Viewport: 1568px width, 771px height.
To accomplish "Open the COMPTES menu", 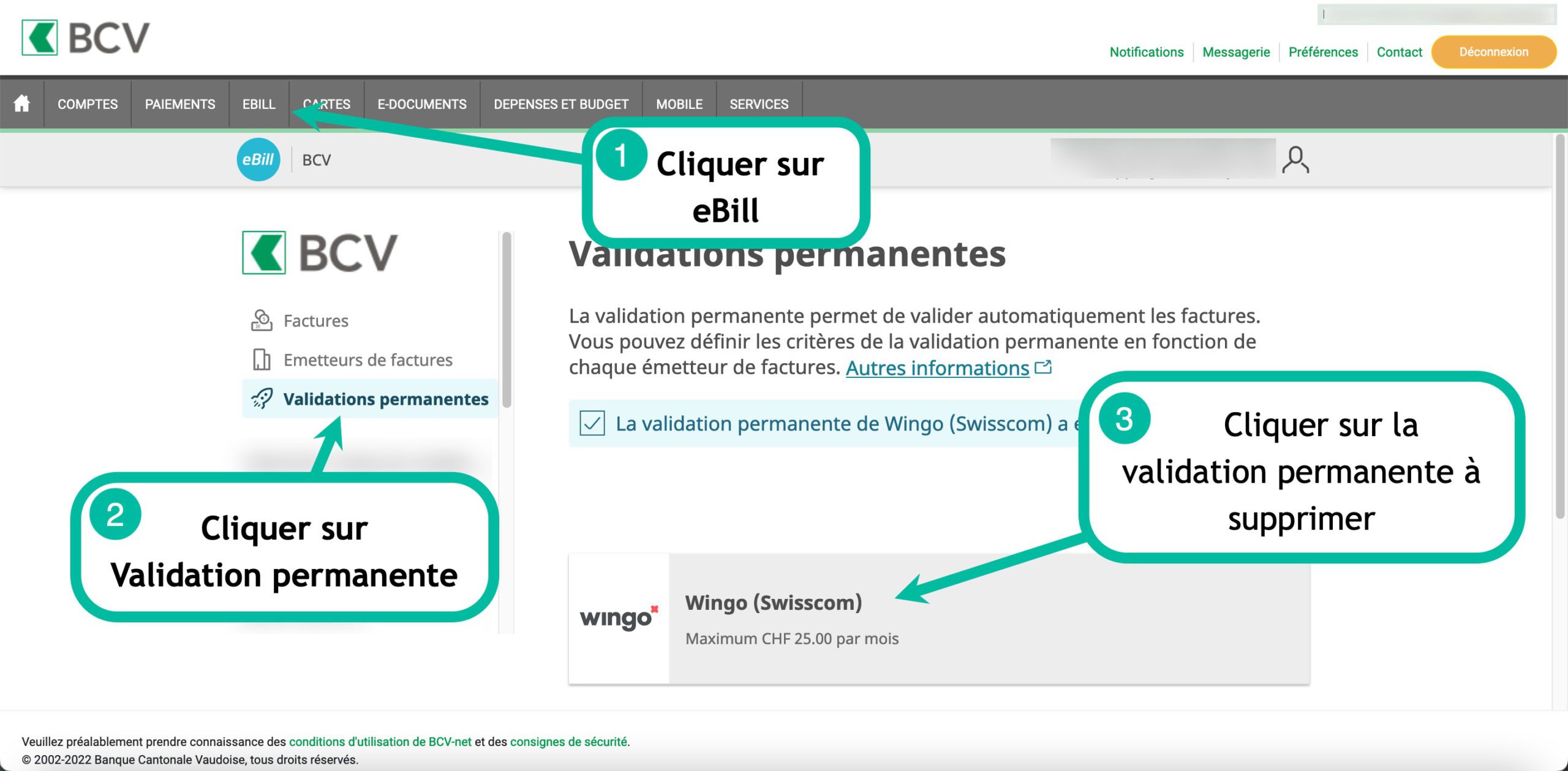I will pyautogui.click(x=88, y=104).
